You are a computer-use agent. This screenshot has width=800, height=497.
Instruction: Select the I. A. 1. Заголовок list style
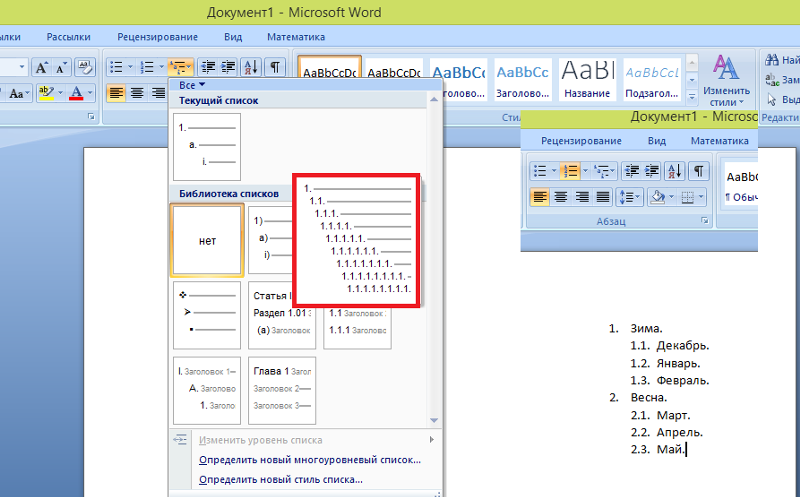pyautogui.click(x=207, y=391)
